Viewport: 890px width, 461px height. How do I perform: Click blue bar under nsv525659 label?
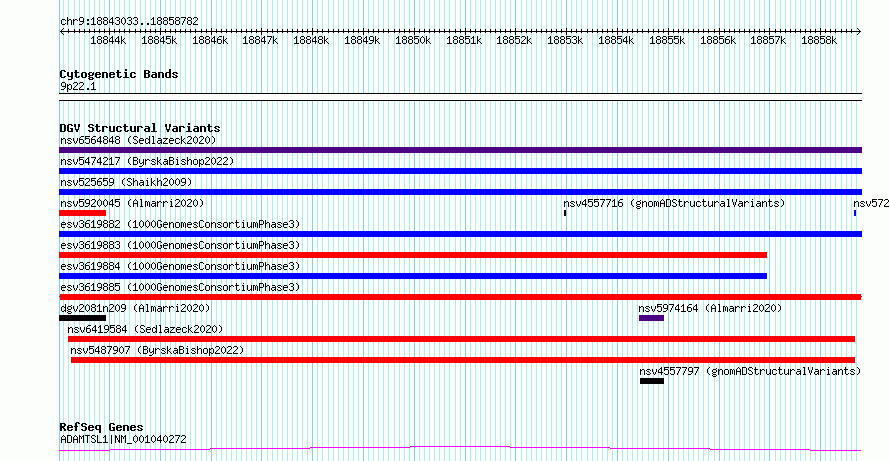pos(460,192)
